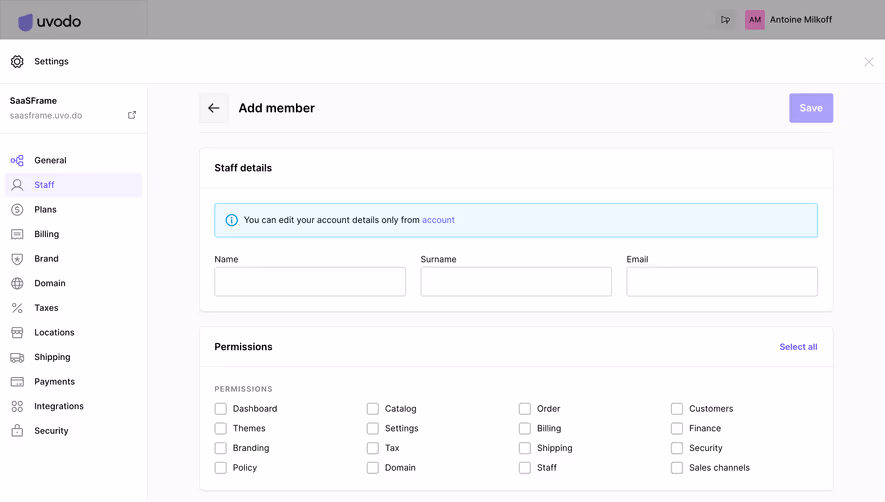885x502 pixels.
Task: Go back with the arrow button
Action: (213, 108)
